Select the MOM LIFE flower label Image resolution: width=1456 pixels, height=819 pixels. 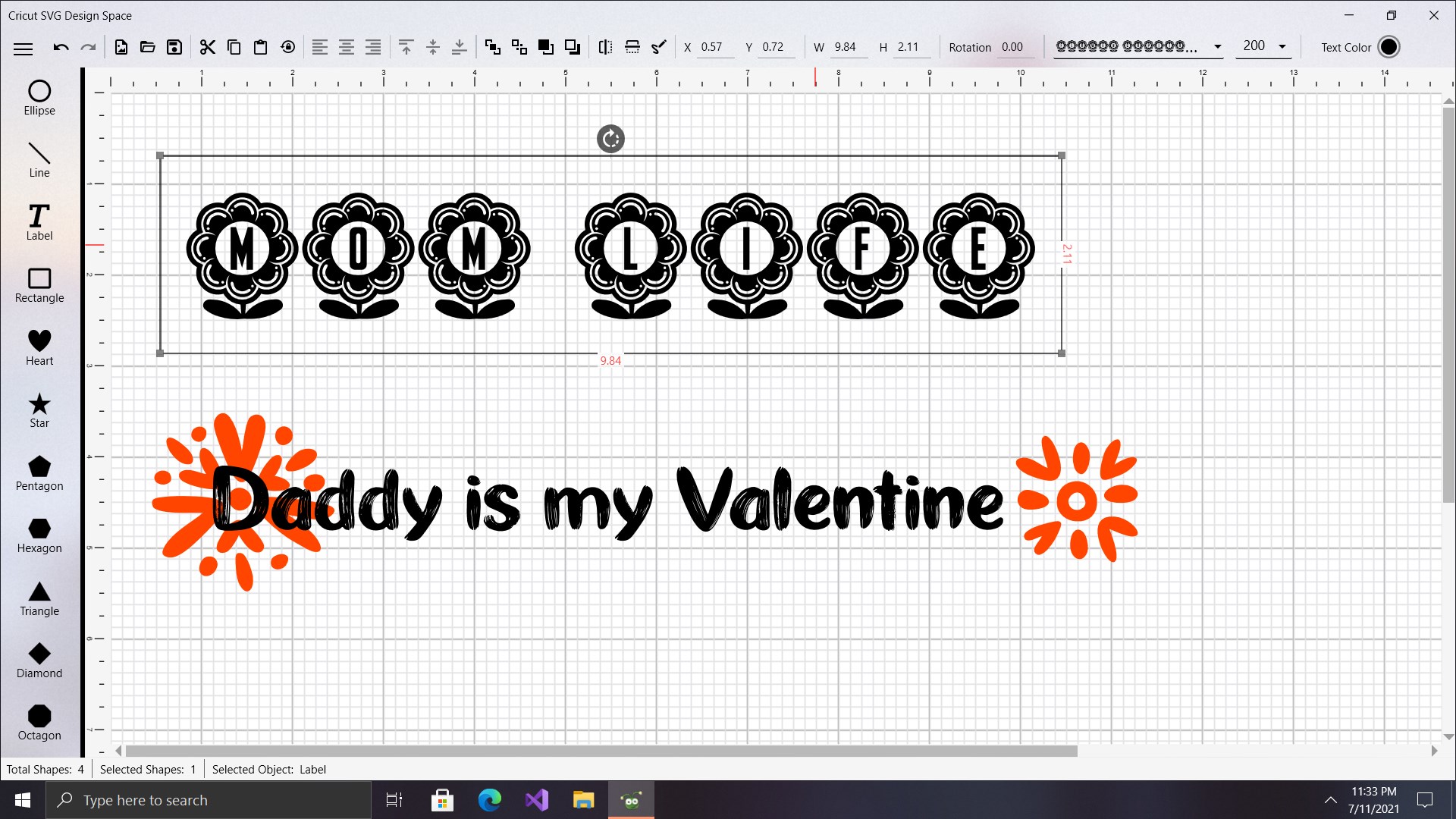[610, 255]
